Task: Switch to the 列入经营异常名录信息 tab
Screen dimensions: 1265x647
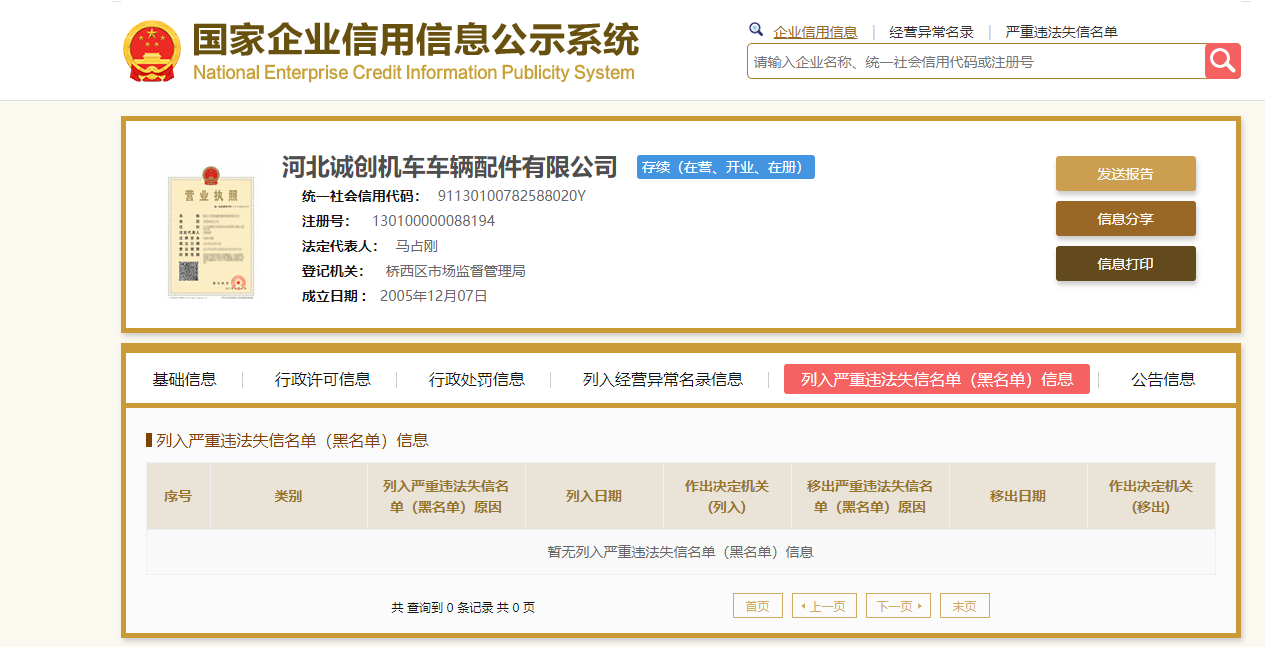Action: pyautogui.click(x=663, y=379)
